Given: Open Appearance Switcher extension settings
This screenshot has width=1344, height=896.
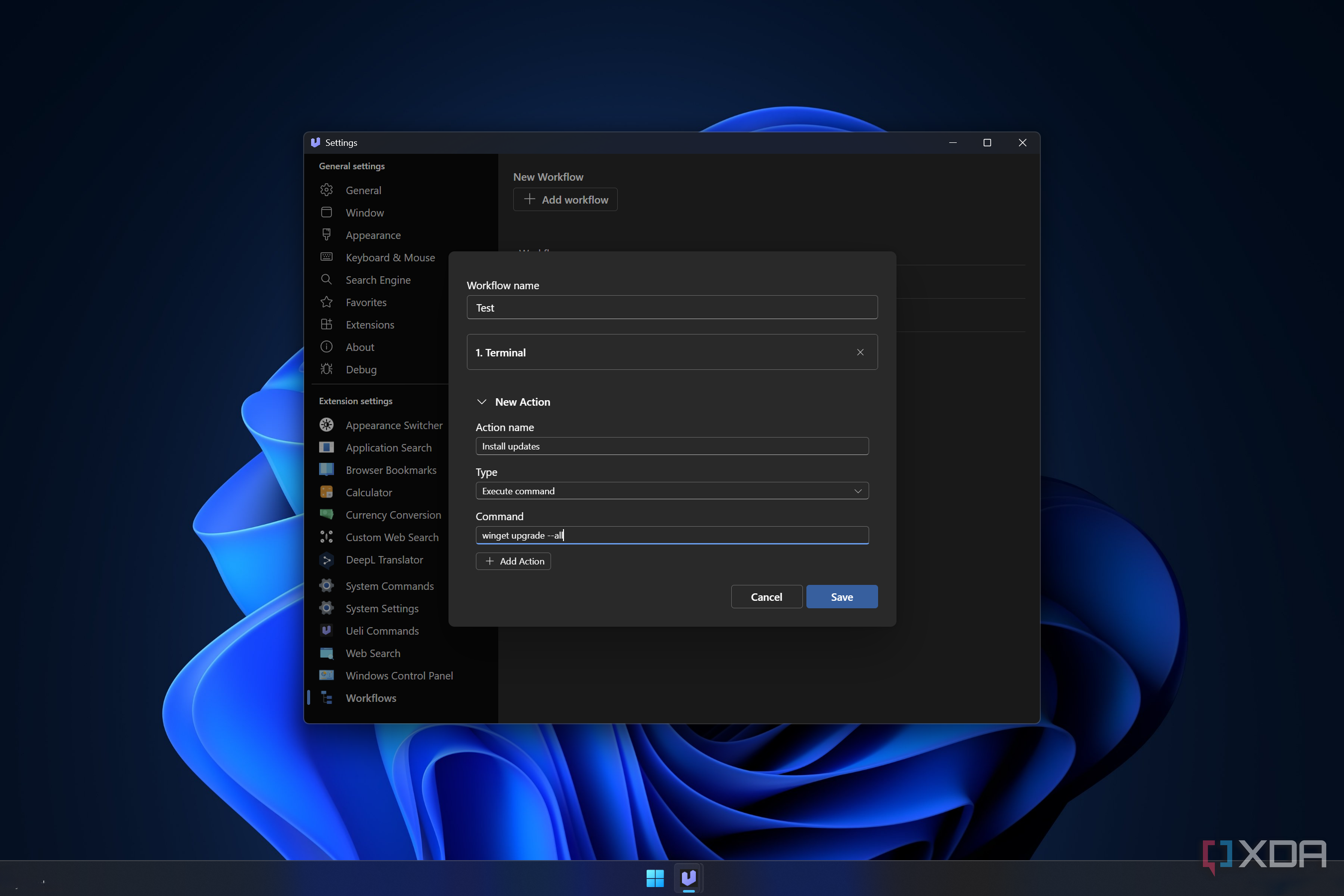Looking at the screenshot, I should (394, 425).
